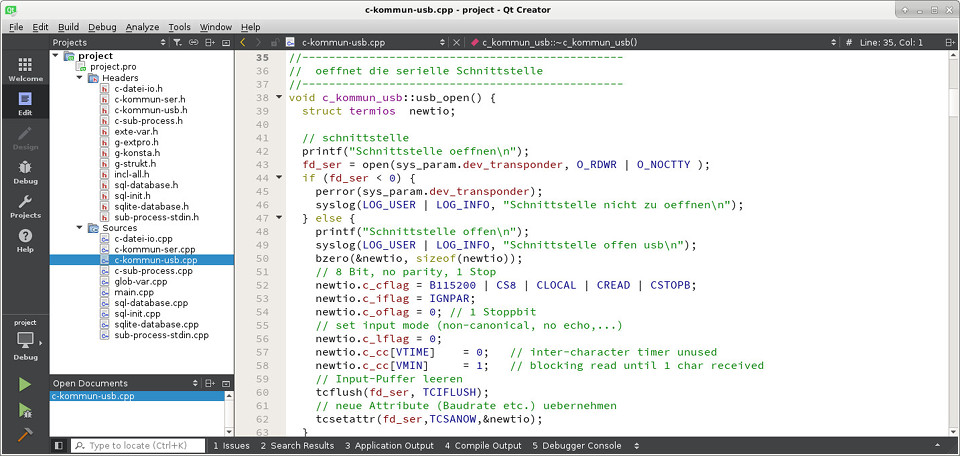Click the green Run button
The height and width of the screenshot is (456, 960).
click(25, 384)
